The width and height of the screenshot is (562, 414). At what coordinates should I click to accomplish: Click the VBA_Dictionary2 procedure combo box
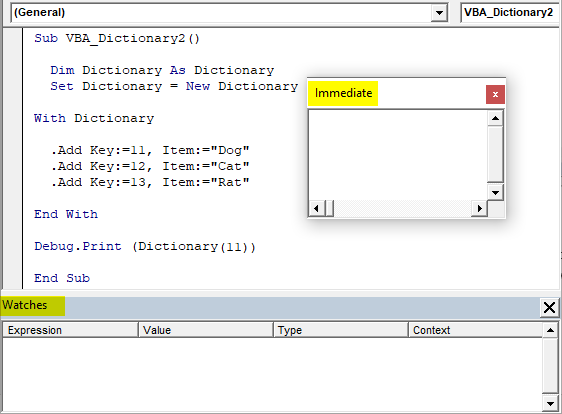pyautogui.click(x=511, y=13)
